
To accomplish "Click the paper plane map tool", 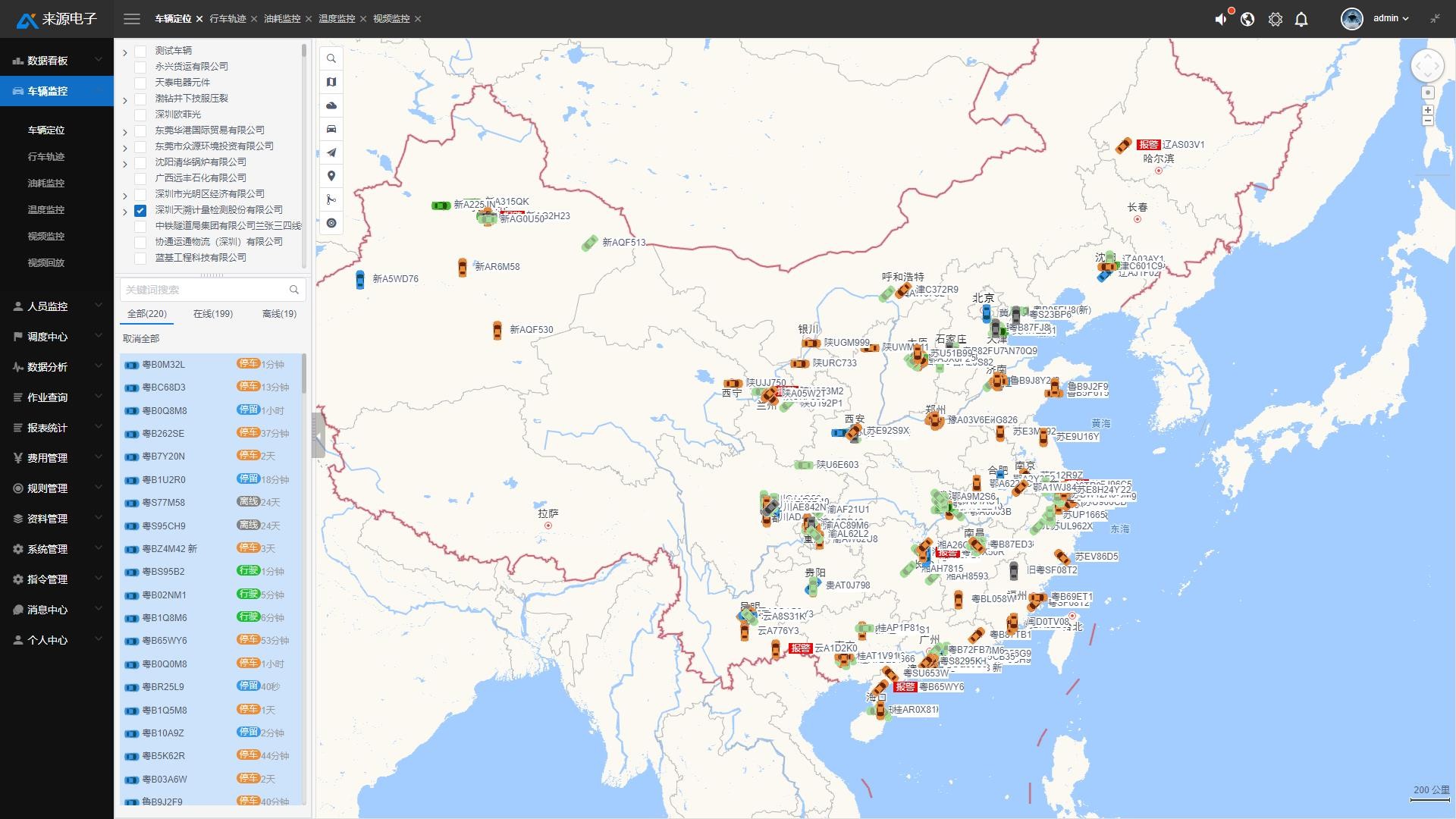I will 331,152.
